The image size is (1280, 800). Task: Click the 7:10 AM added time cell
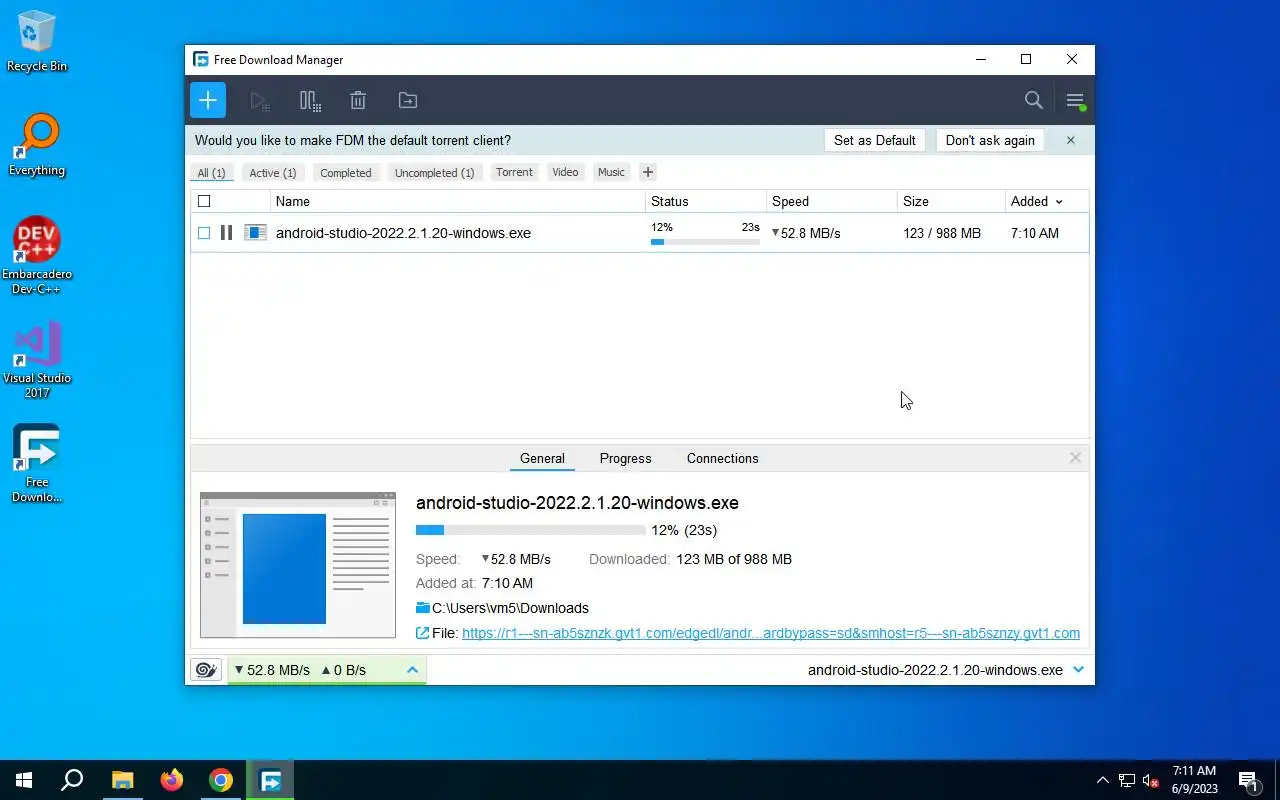[1035, 233]
